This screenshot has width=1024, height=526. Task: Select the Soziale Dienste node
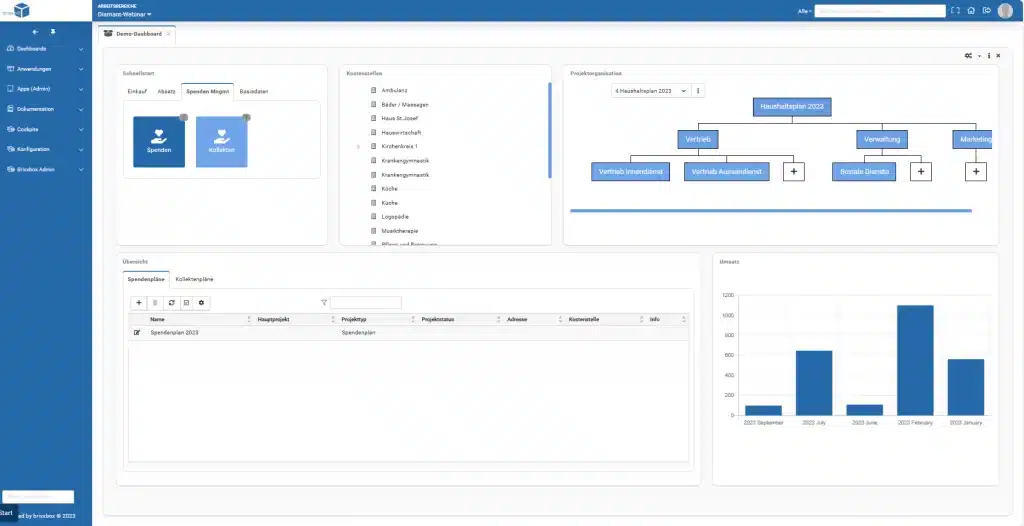point(864,171)
